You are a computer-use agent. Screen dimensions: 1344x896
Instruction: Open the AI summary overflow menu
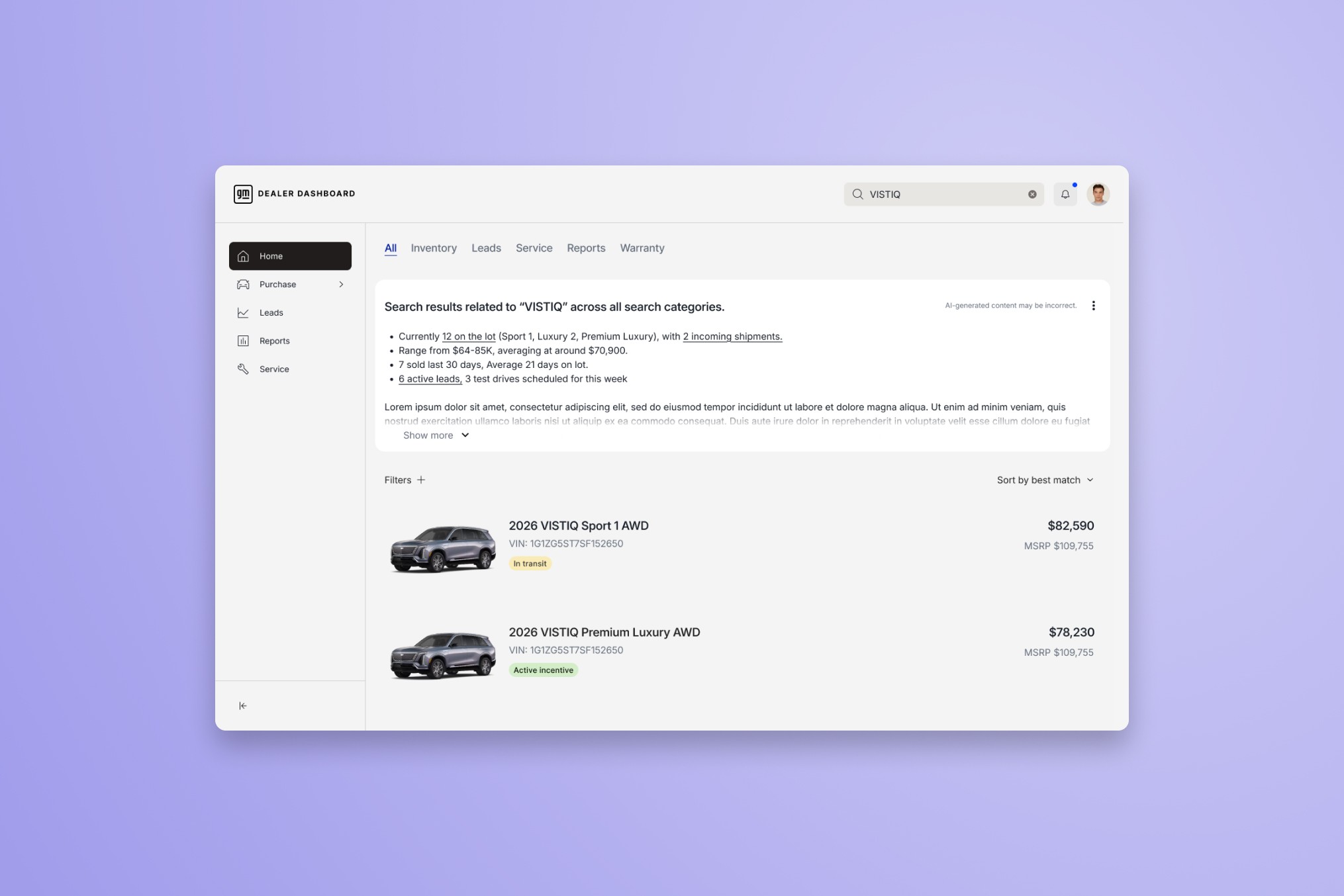pyautogui.click(x=1094, y=305)
